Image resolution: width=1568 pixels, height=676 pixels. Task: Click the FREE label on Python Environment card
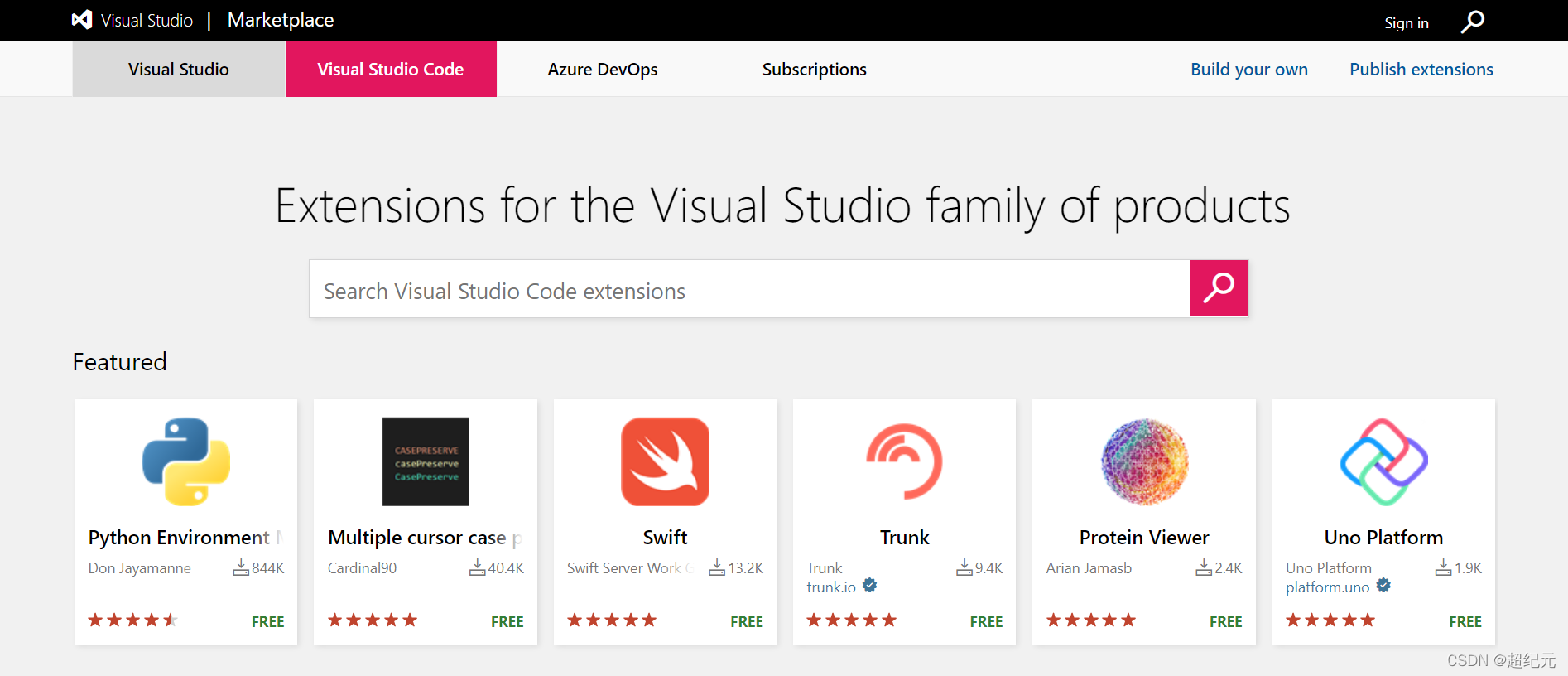[267, 621]
